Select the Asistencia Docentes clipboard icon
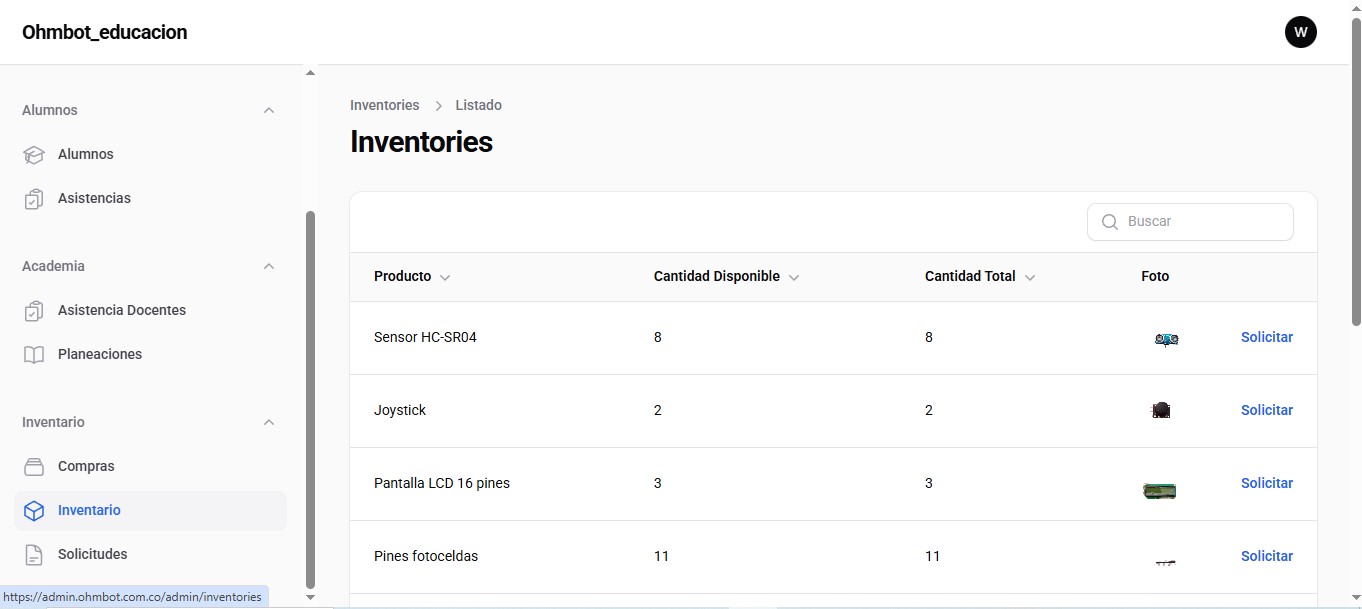The image size is (1362, 609). [34, 311]
